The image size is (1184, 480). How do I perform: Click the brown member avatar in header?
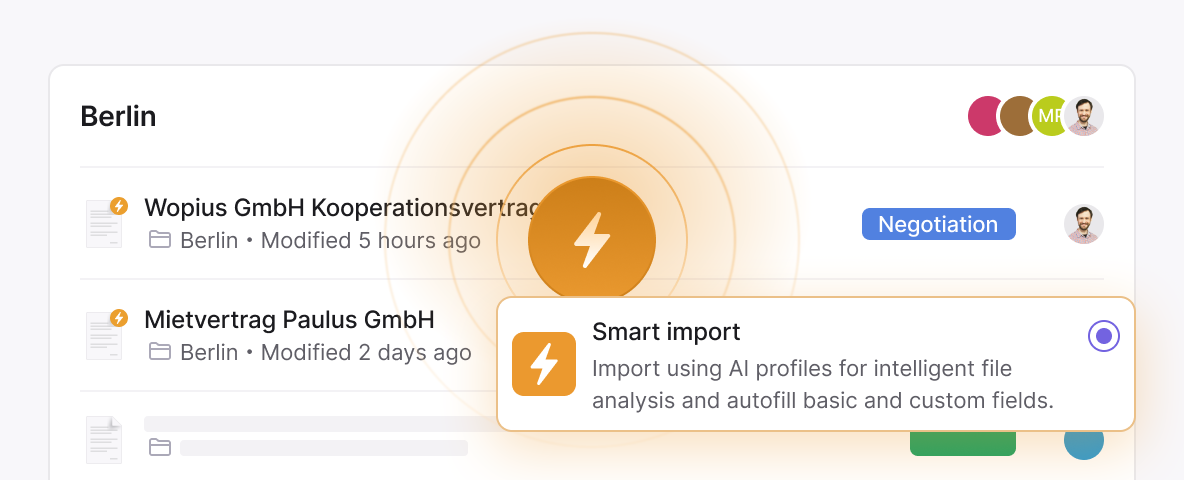tap(1016, 116)
